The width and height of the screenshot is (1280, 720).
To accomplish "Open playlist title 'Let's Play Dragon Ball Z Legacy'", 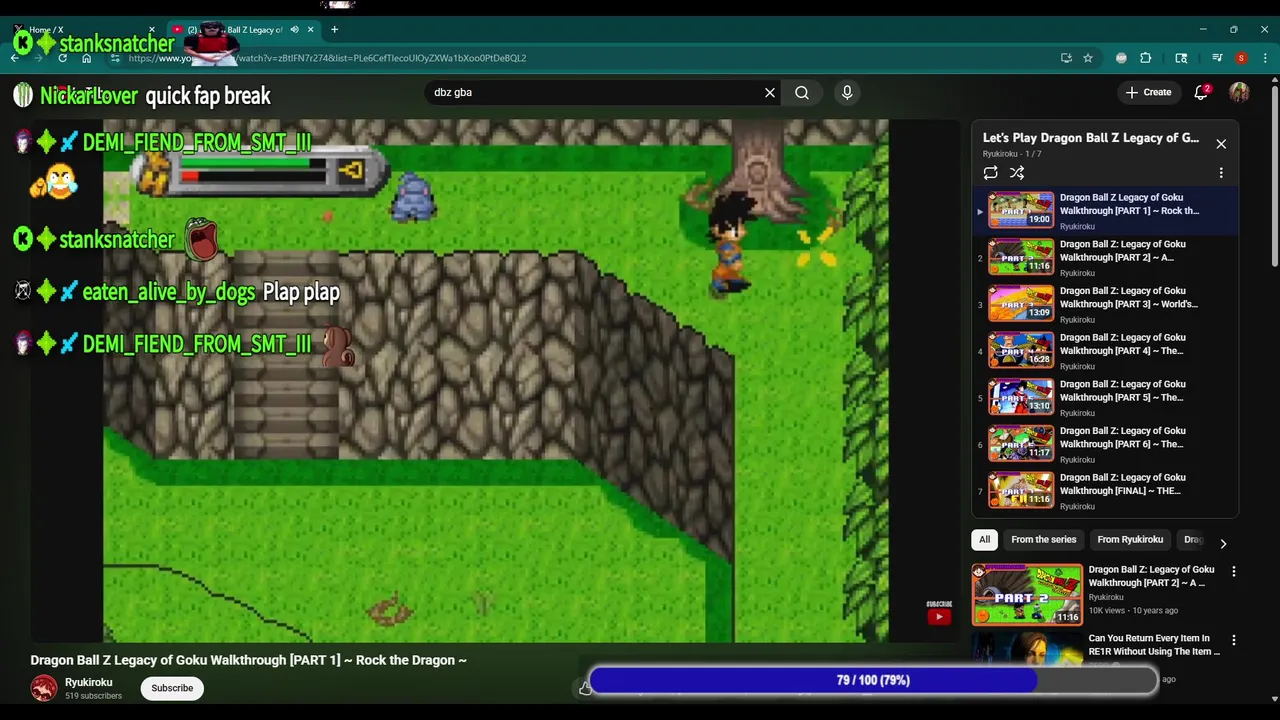I will [x=1091, y=138].
